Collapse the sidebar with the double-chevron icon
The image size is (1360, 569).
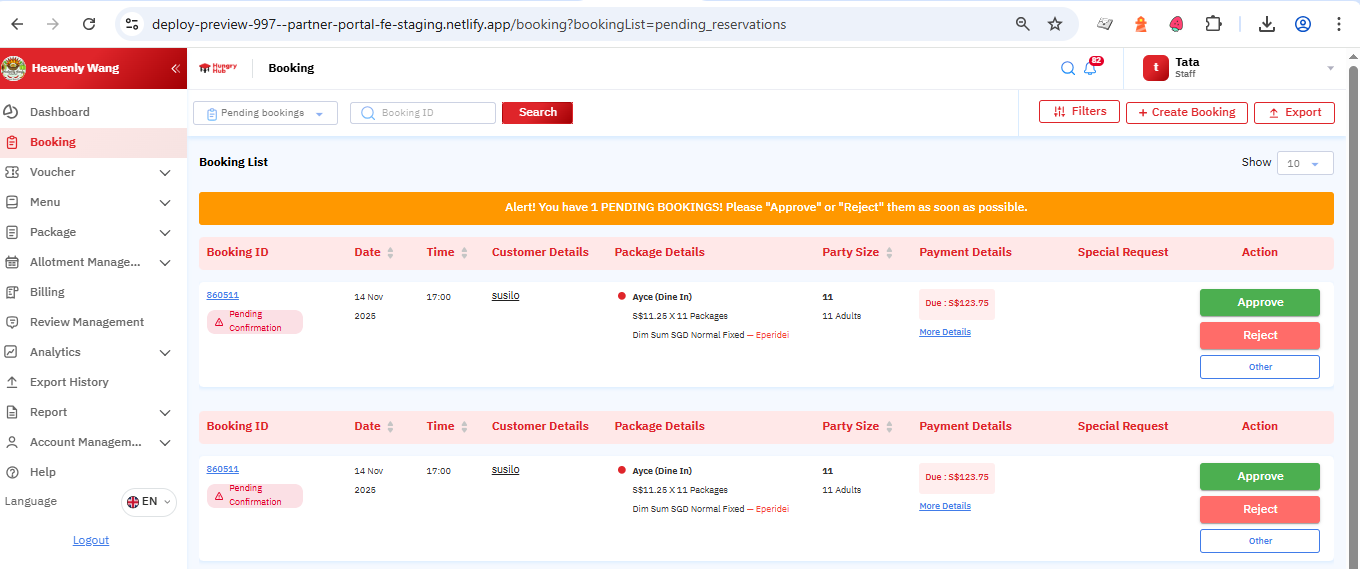[175, 69]
